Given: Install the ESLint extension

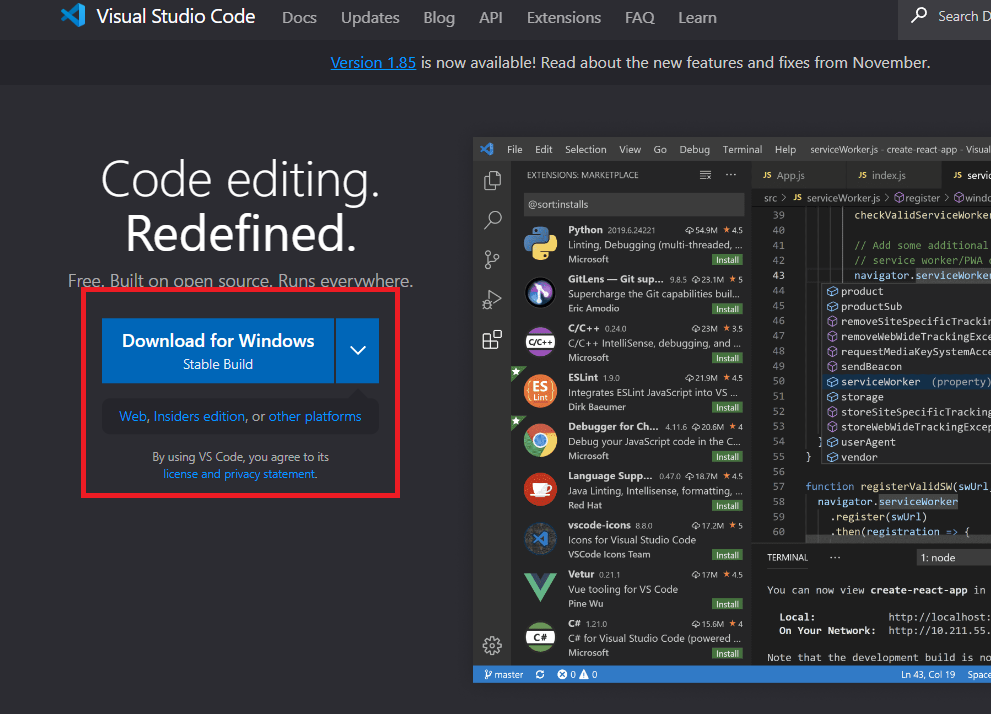Looking at the screenshot, I should coord(727,407).
